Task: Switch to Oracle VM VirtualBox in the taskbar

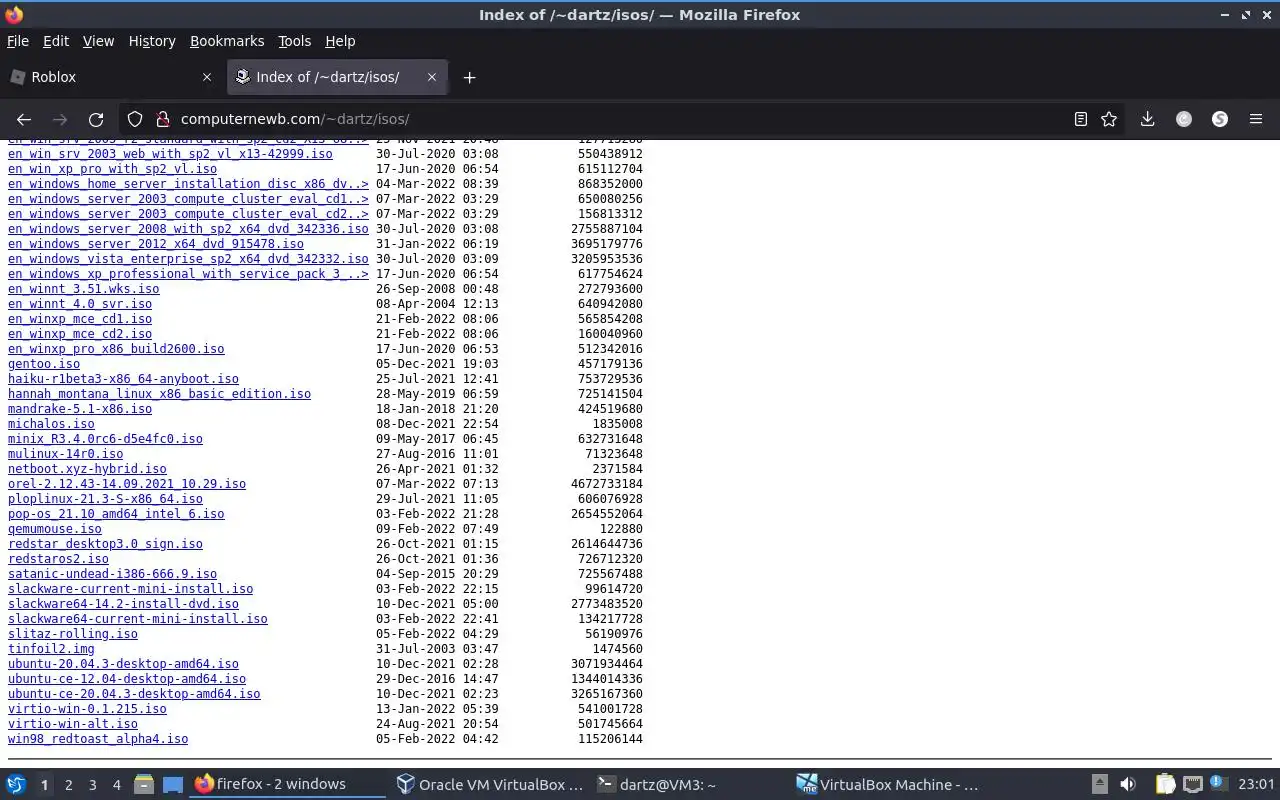Action: click(x=489, y=785)
